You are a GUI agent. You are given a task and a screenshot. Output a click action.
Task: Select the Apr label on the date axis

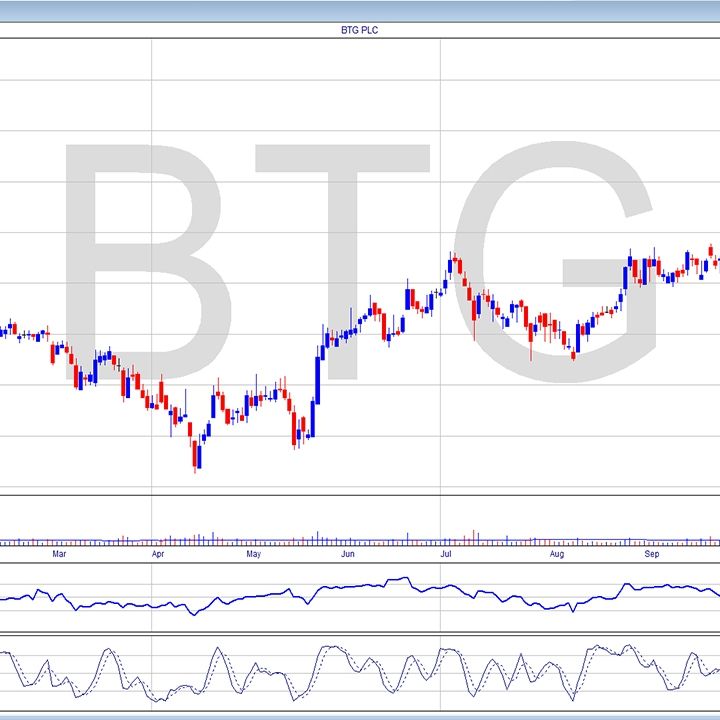pos(158,553)
